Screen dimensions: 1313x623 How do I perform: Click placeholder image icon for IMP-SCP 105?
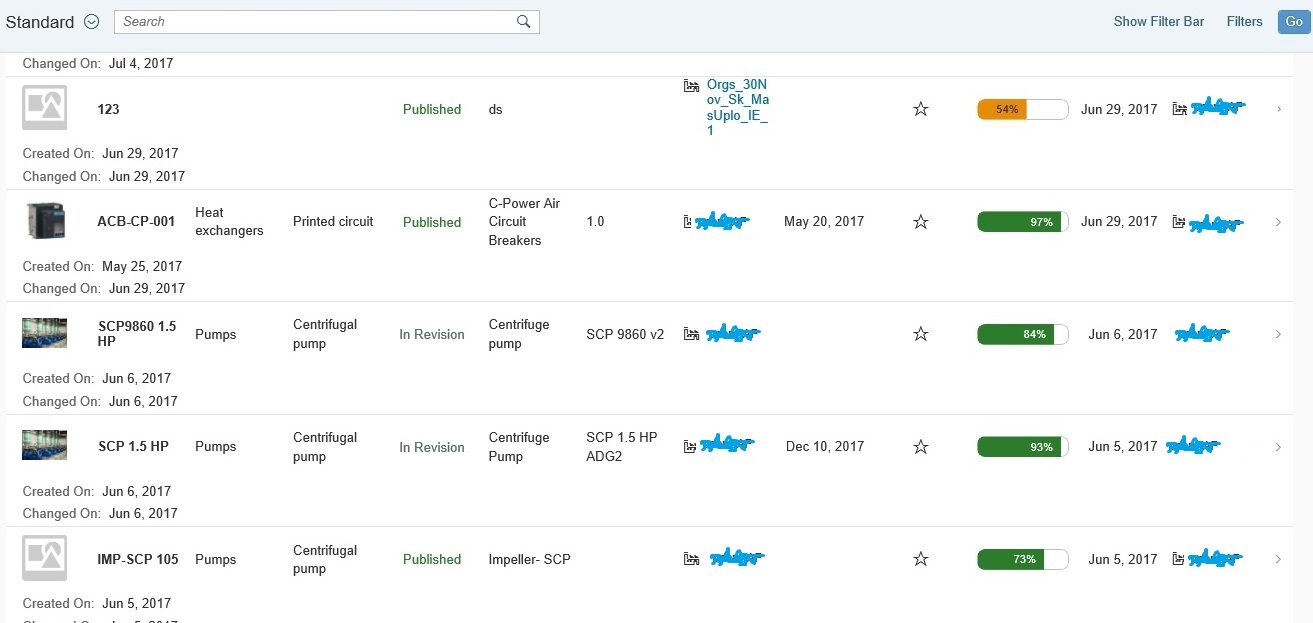point(45,558)
